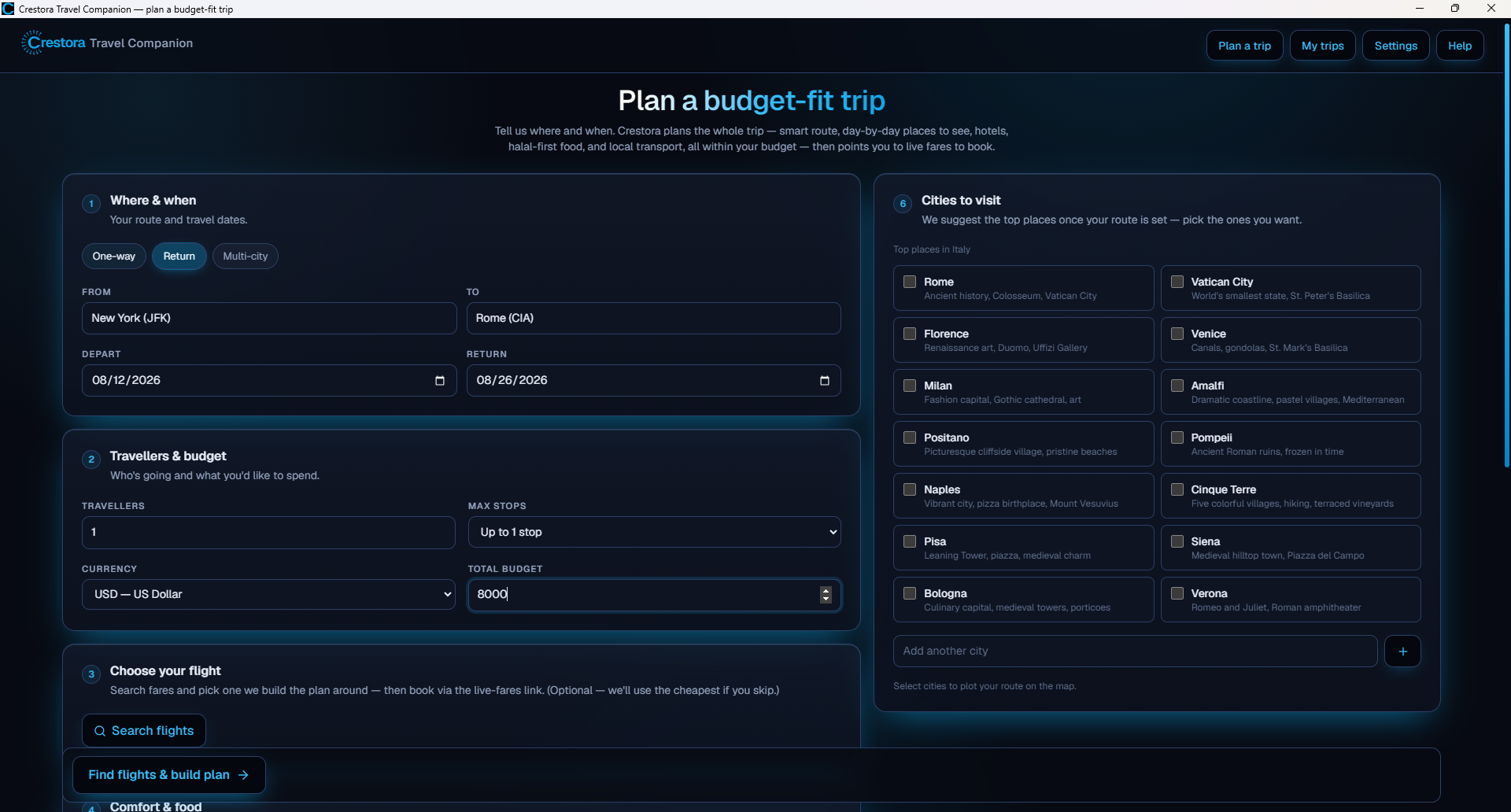The height and width of the screenshot is (812, 1511).
Task: Select the Multi-city trip type
Action: point(246,257)
